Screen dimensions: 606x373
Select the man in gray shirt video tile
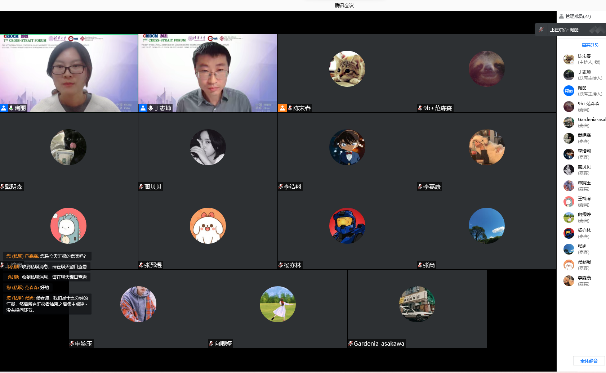coord(208,73)
